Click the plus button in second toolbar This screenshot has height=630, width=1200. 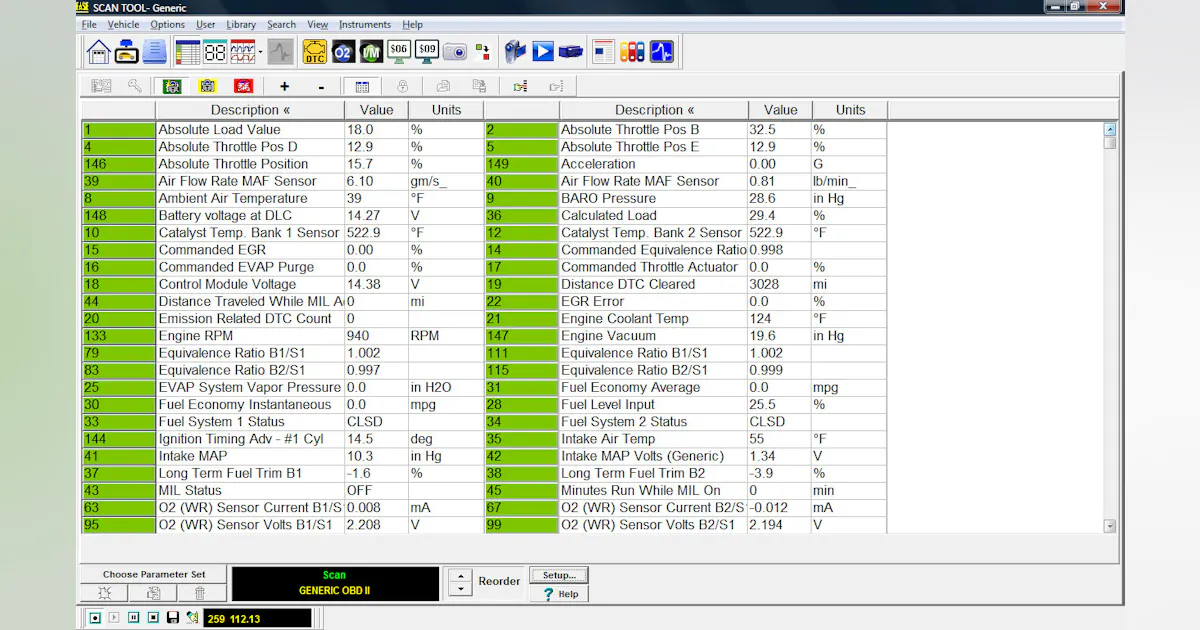(x=284, y=87)
